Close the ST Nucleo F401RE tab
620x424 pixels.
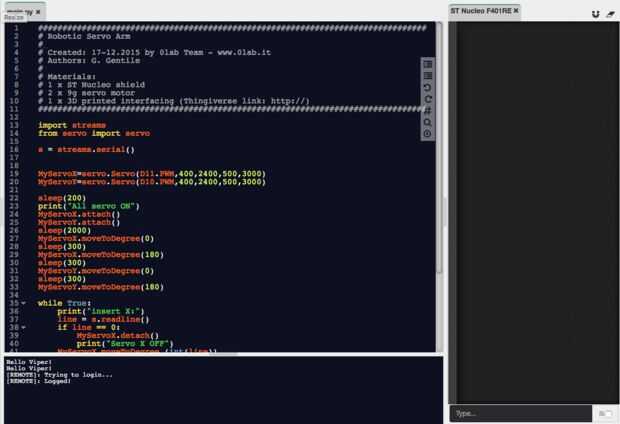click(x=516, y=11)
